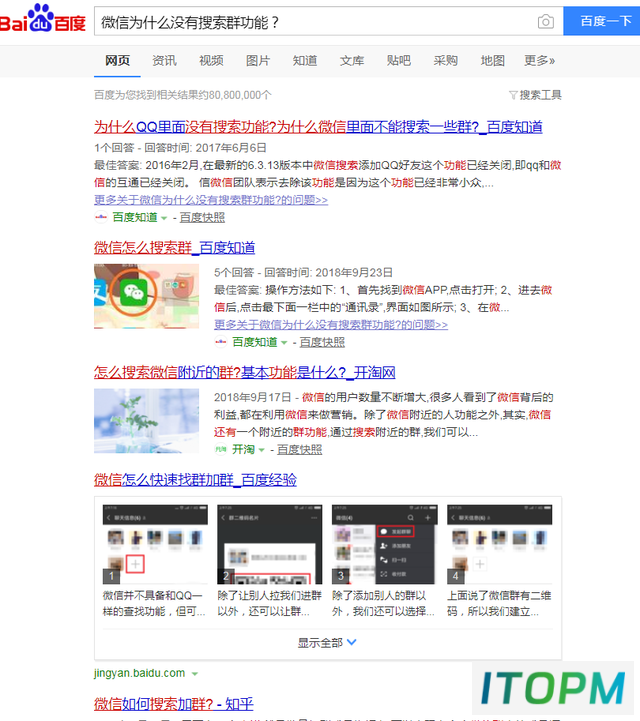Open 百度快照 of 微信怎么搜索群 result
The width and height of the screenshot is (640, 721).
point(322,342)
